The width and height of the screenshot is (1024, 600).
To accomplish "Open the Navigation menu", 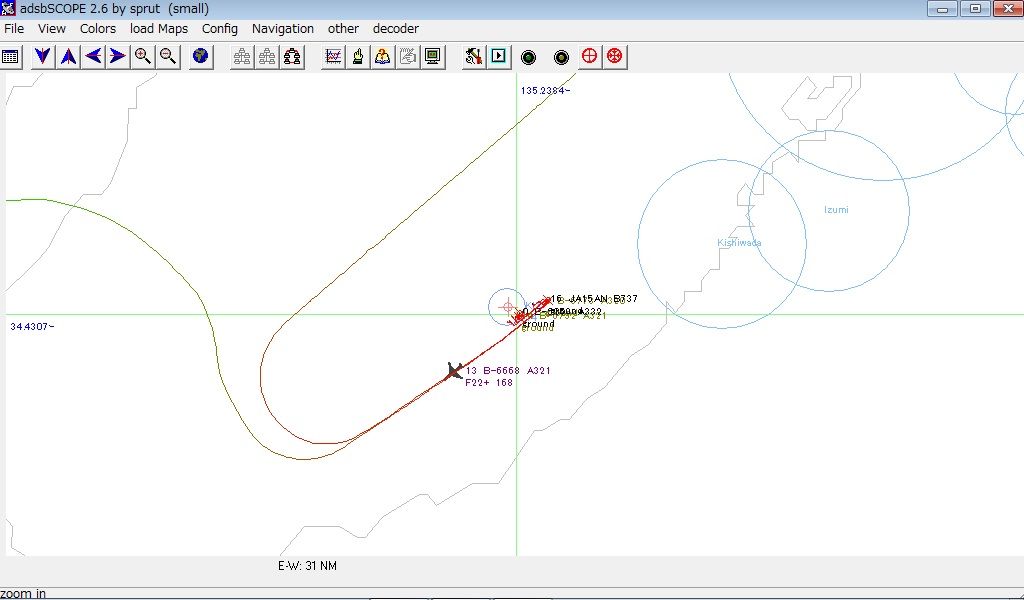I will click(x=283, y=28).
